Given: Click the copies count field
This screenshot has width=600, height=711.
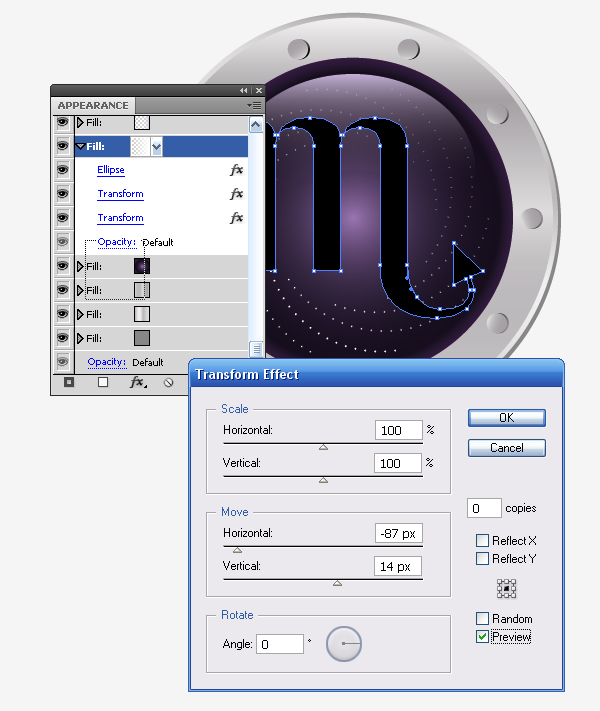Looking at the screenshot, I should click(x=484, y=508).
